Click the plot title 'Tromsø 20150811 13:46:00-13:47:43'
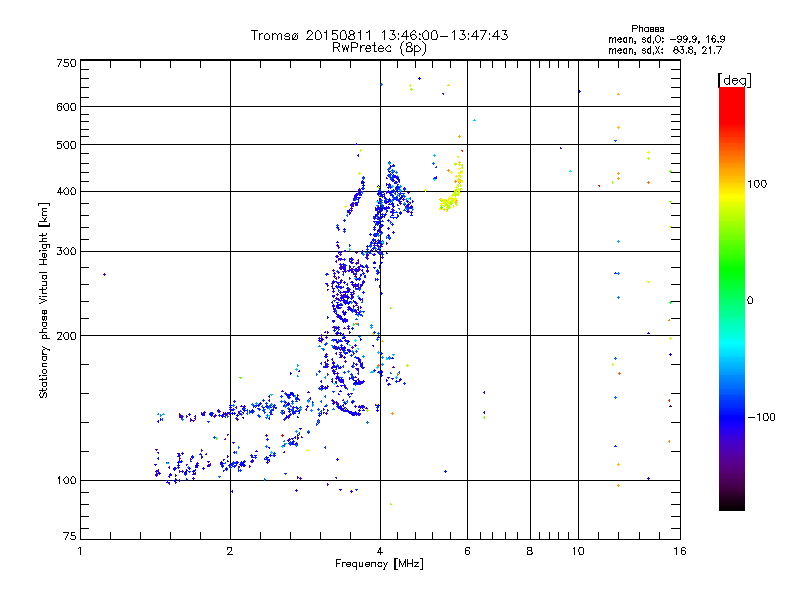This screenshot has height=600, width=800. 379,35
